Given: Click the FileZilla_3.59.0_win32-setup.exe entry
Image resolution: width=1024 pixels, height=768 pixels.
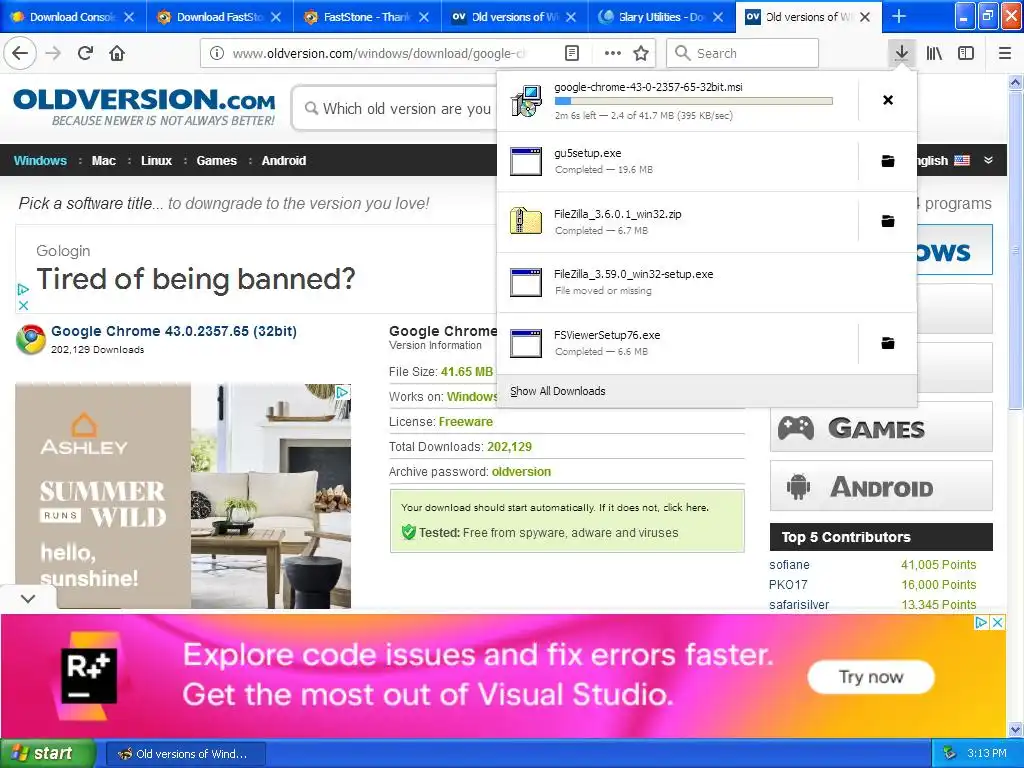Looking at the screenshot, I should (x=707, y=282).
